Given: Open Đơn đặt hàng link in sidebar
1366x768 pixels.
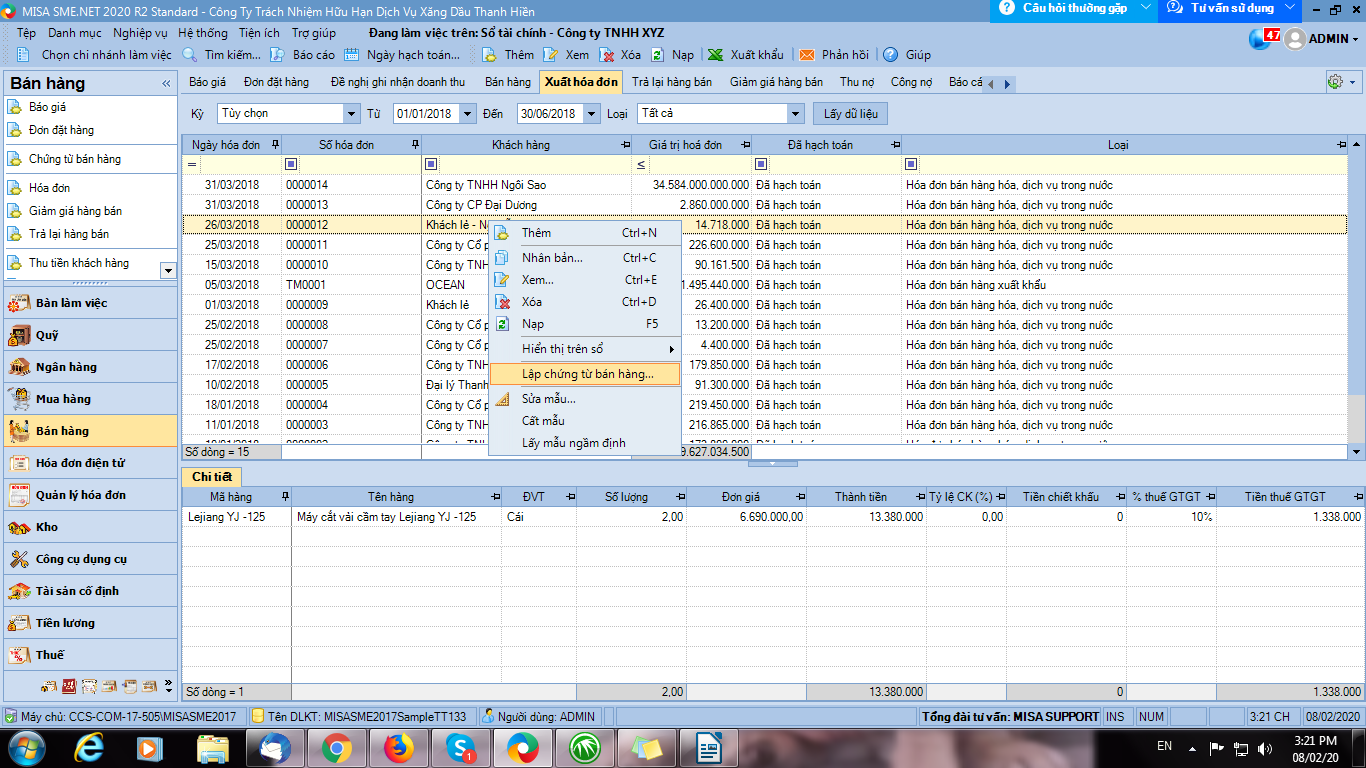Looking at the screenshot, I should [x=62, y=130].
